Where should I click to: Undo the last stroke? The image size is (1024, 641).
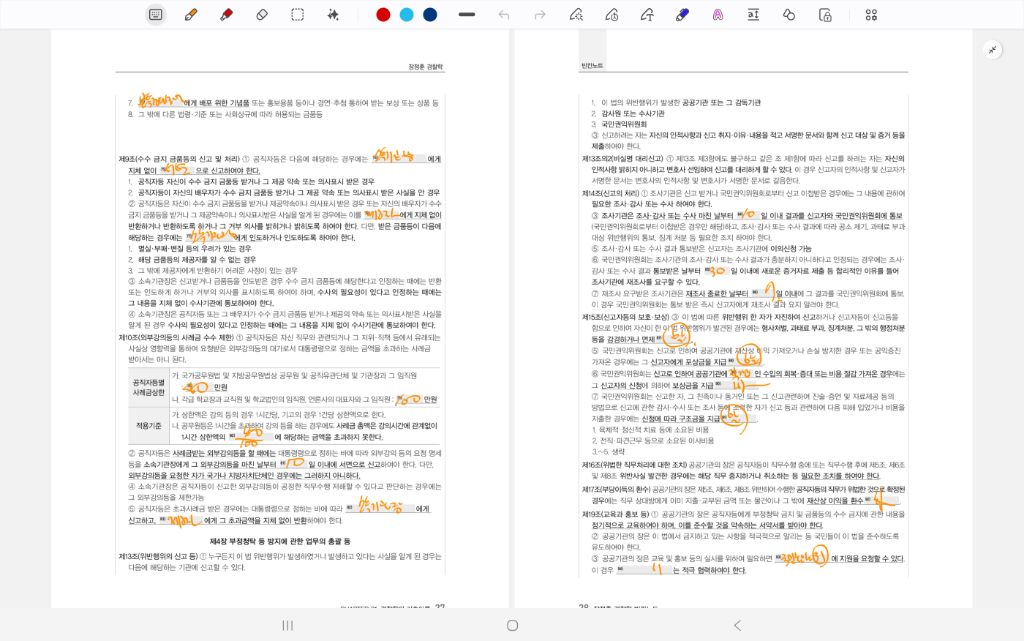click(504, 14)
